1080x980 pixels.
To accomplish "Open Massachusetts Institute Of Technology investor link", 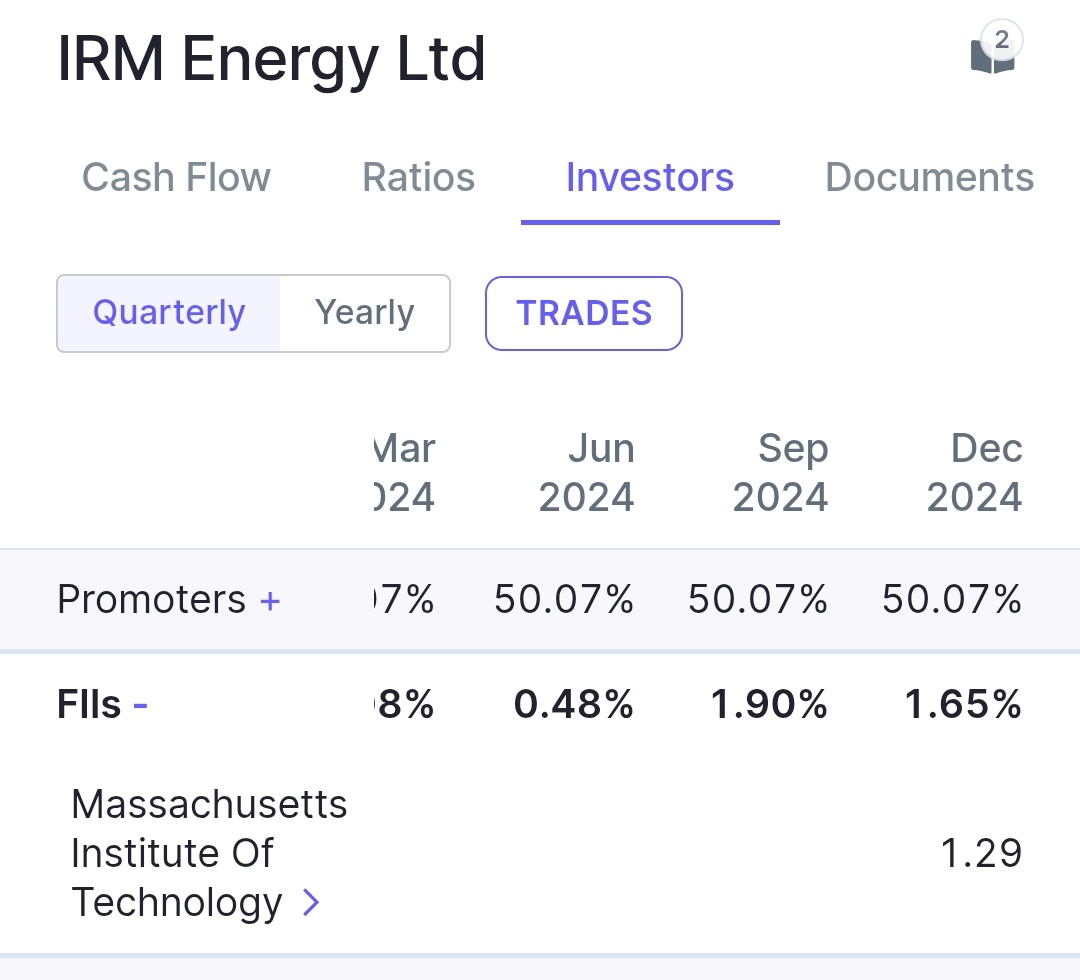I will tap(209, 853).
